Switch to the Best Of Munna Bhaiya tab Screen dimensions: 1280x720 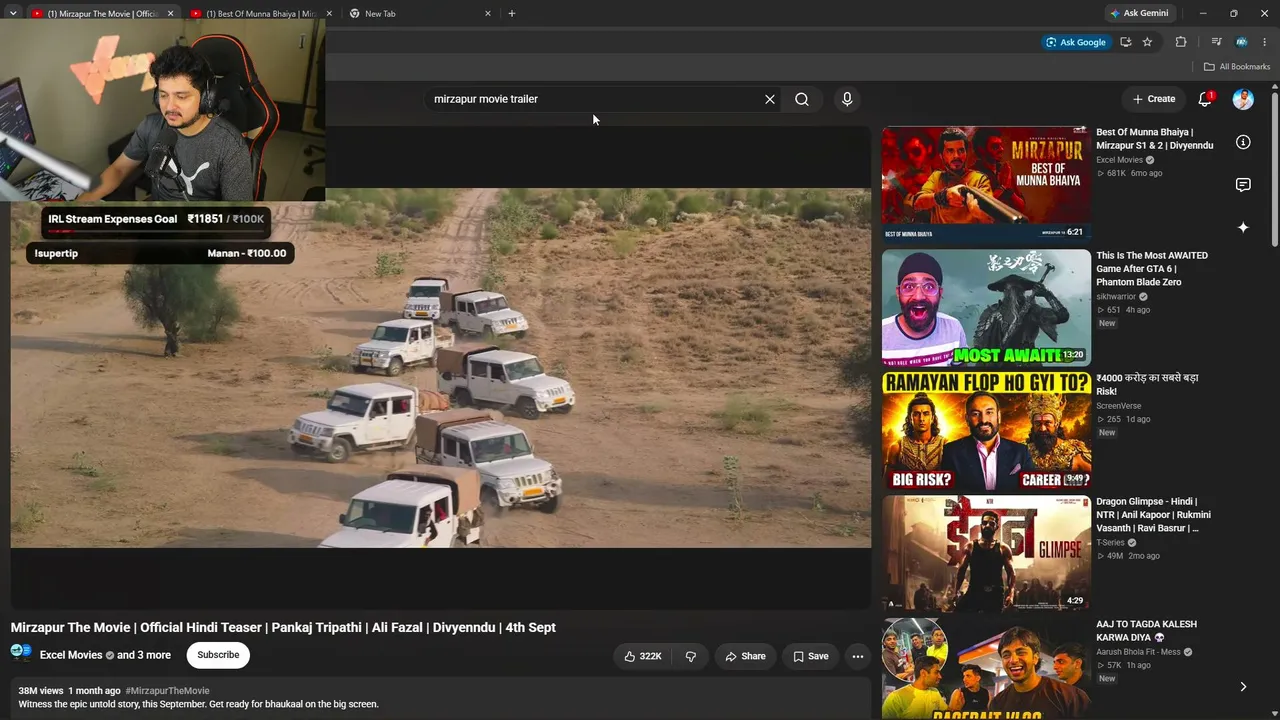coord(259,14)
